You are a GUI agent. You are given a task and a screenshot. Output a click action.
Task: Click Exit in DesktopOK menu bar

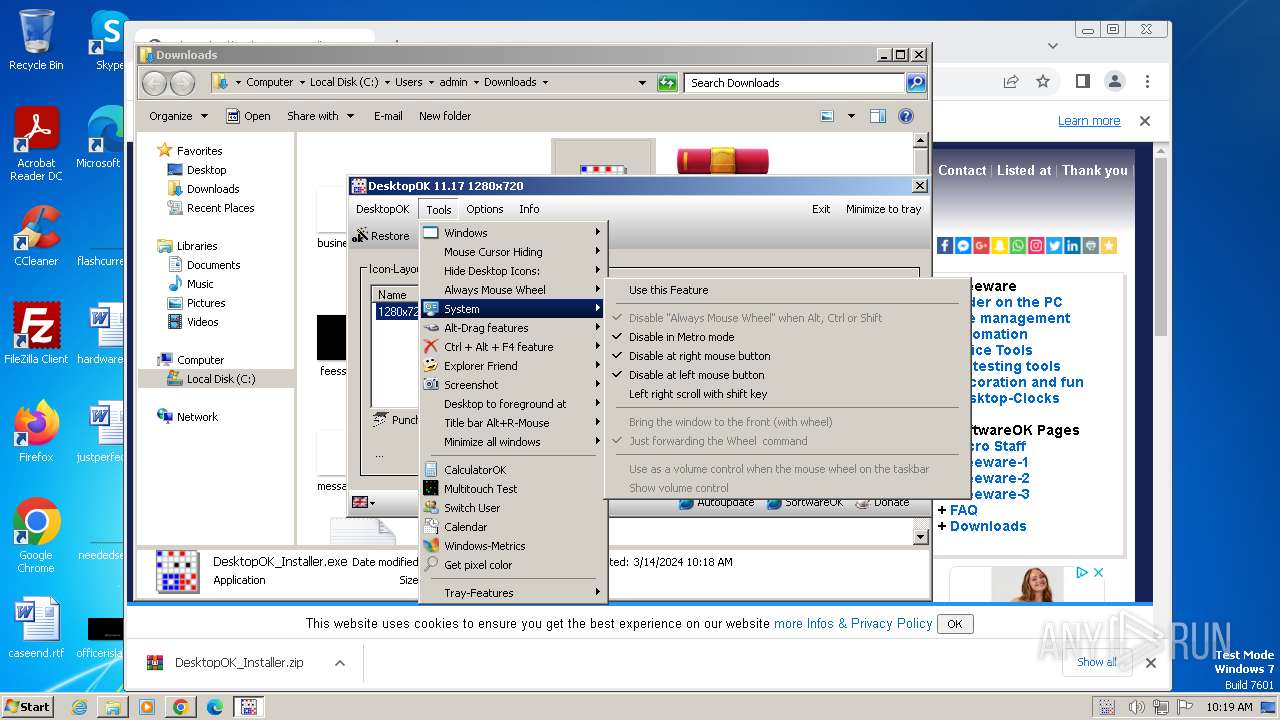(821, 209)
